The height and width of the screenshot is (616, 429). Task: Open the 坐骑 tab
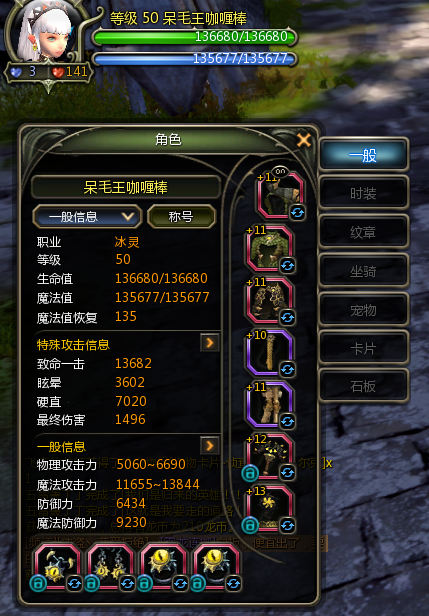(363, 271)
